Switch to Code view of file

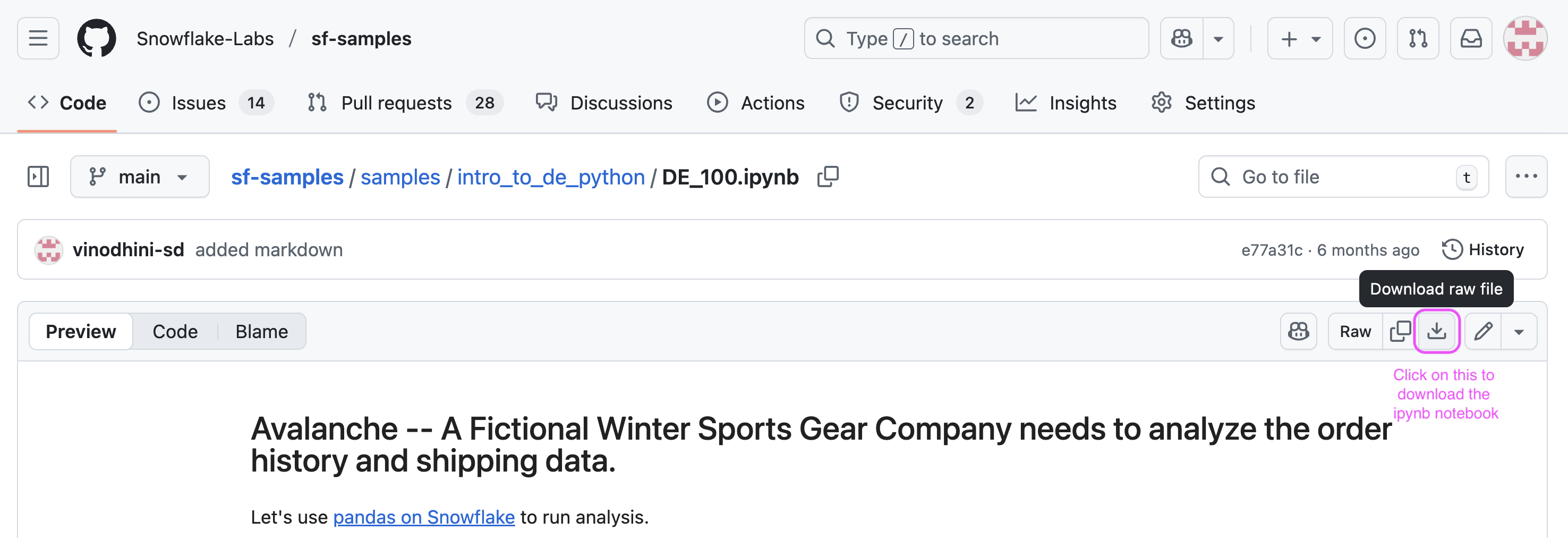tap(175, 331)
